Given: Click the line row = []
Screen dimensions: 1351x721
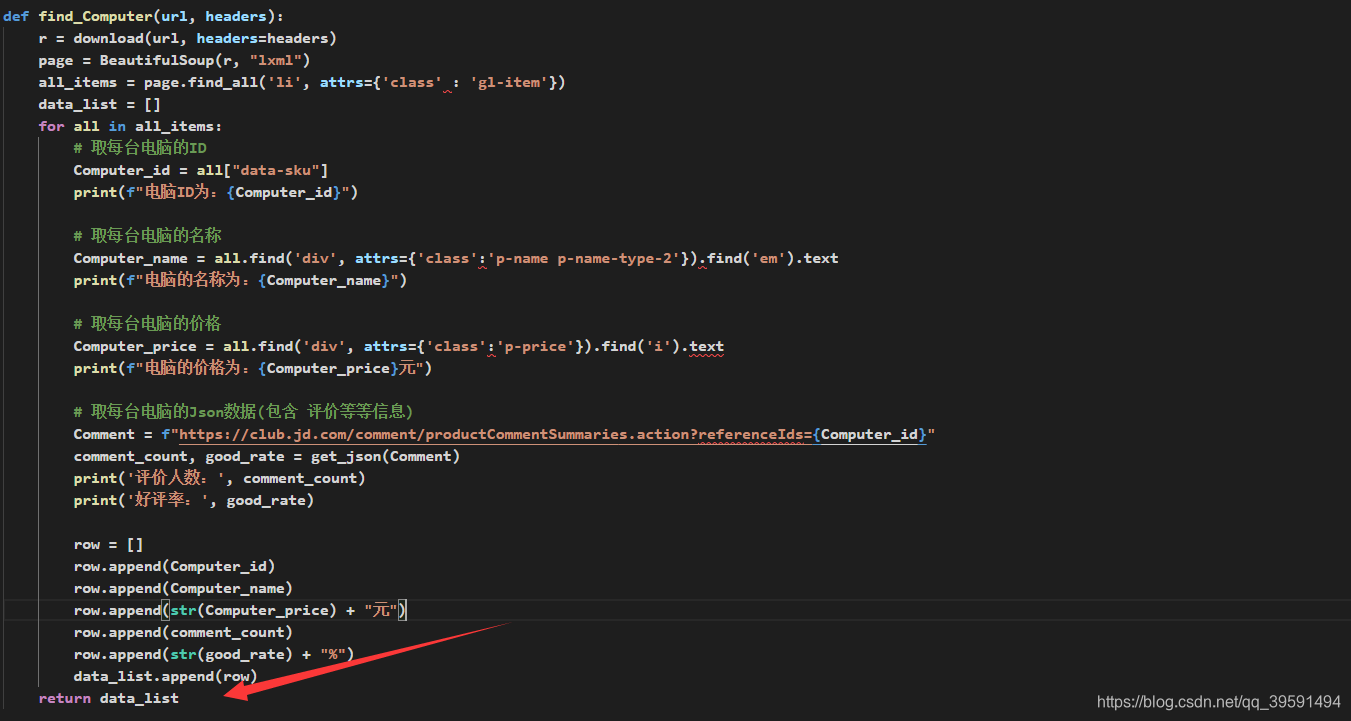Looking at the screenshot, I should [109, 544].
